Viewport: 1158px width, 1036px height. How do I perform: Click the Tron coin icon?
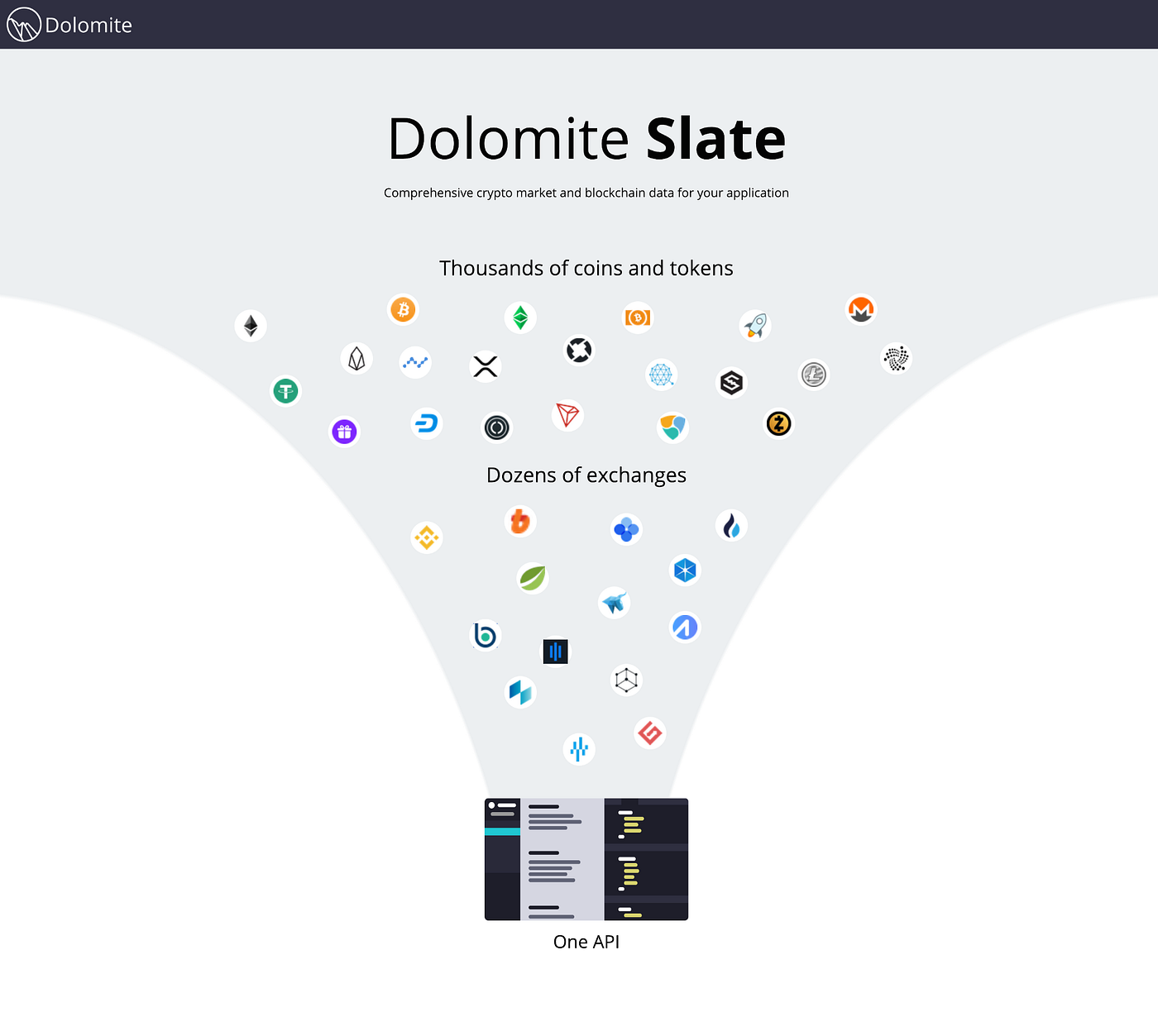567,416
